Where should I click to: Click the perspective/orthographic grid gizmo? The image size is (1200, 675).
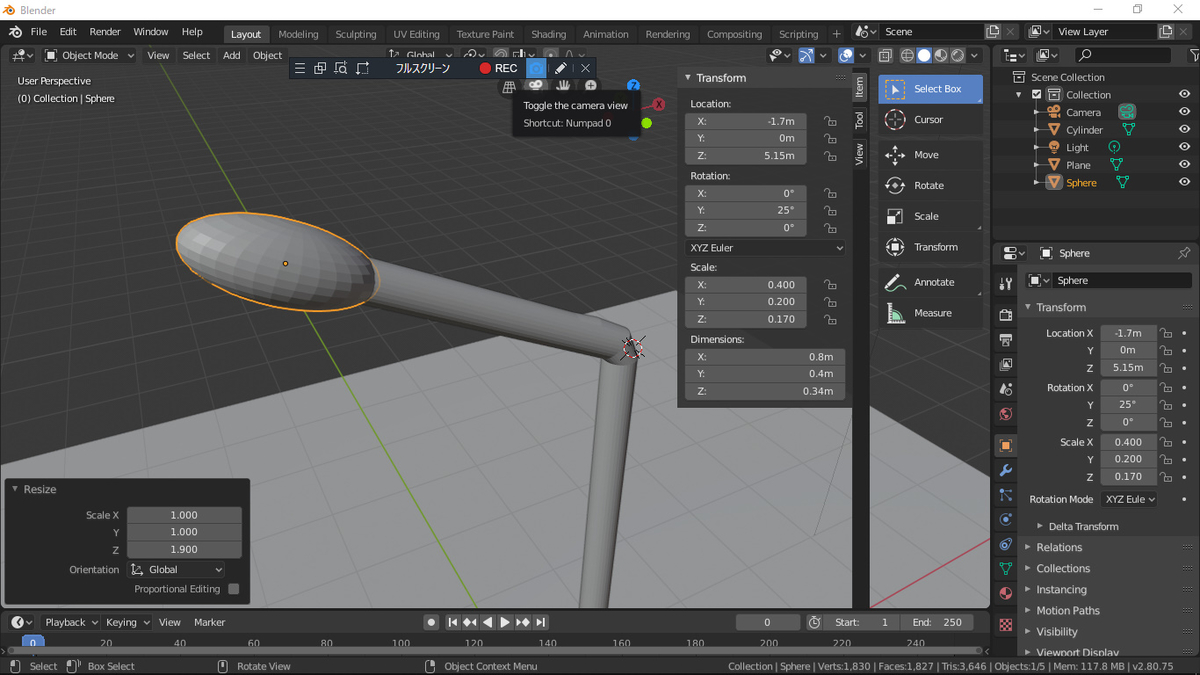(509, 86)
